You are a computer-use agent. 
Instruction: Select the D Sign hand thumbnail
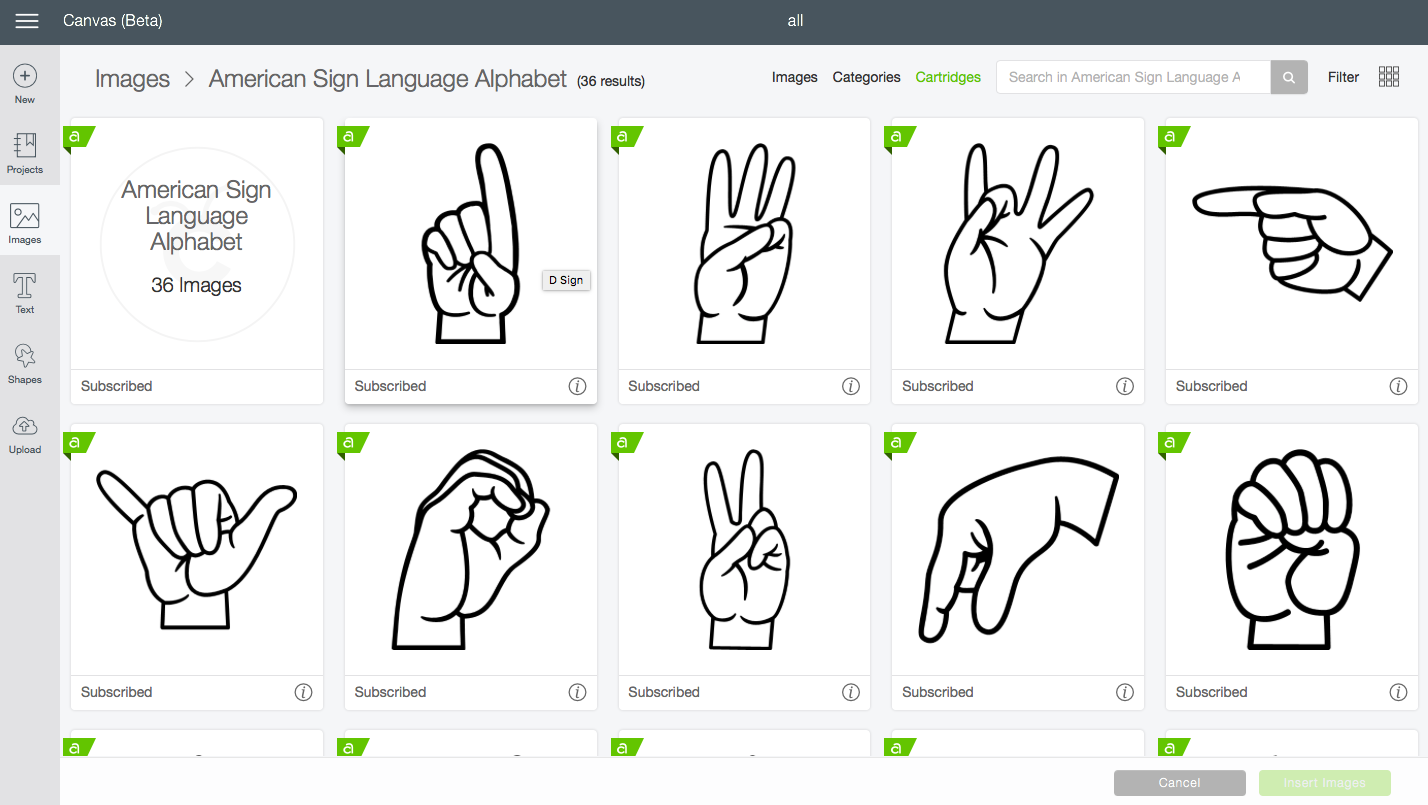[x=470, y=243]
